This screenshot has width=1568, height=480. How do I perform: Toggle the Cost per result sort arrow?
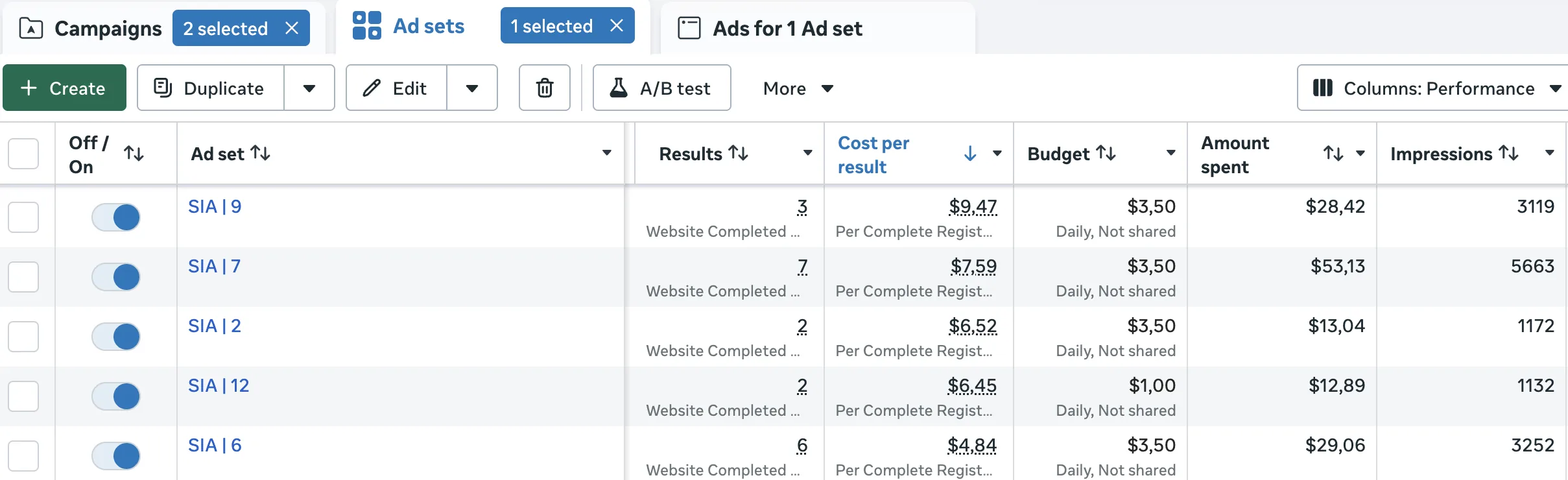click(970, 153)
